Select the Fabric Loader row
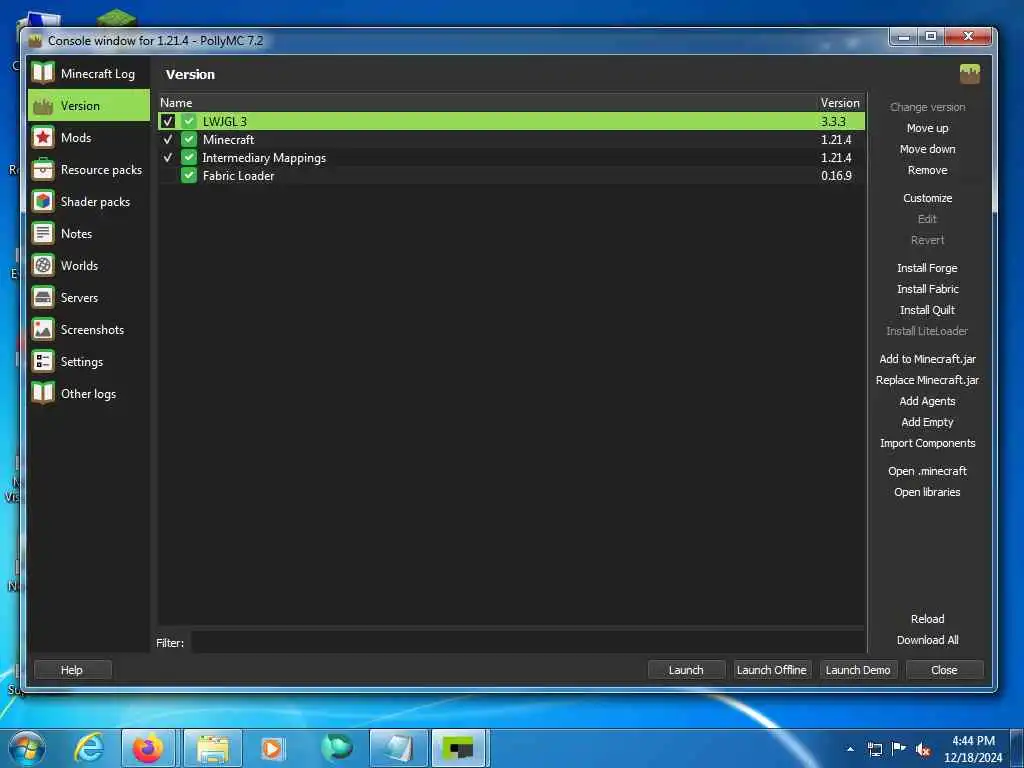Image resolution: width=1024 pixels, height=768 pixels. pos(512,176)
